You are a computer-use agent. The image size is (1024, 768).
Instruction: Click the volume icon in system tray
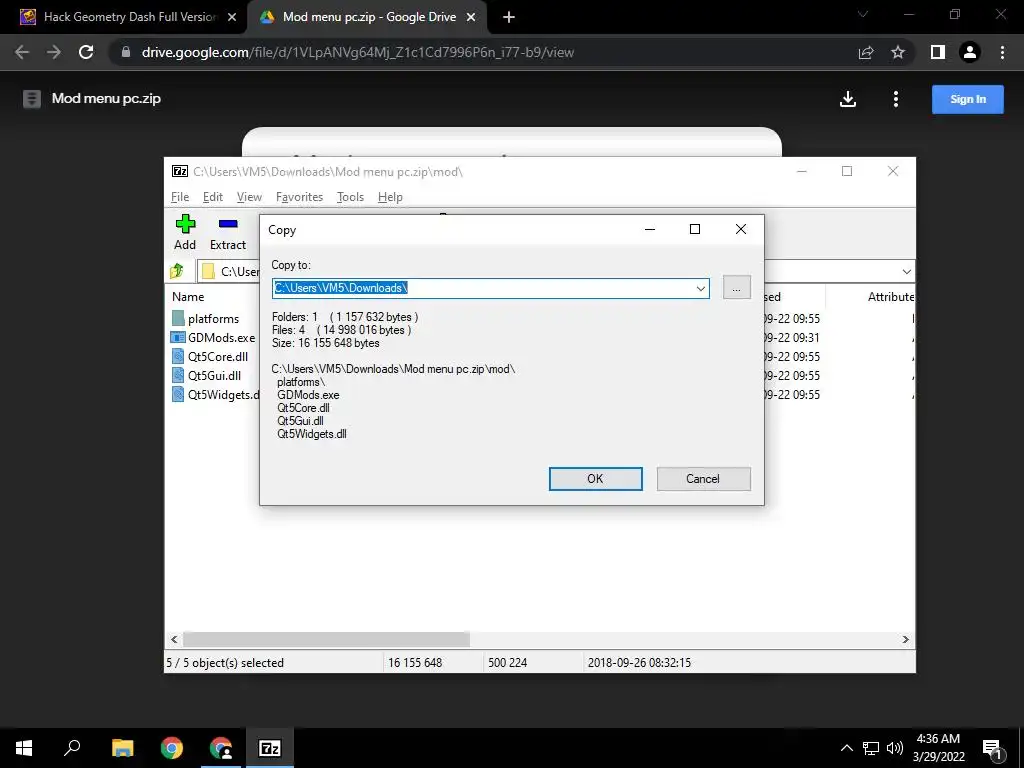895,748
